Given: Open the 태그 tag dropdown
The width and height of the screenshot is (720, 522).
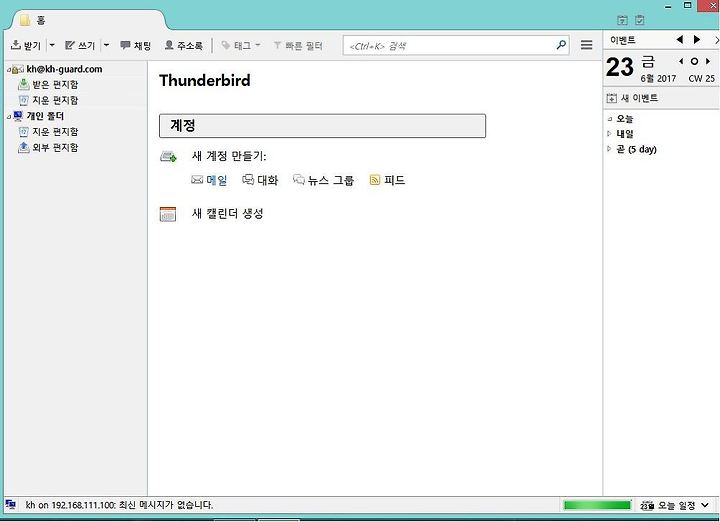Looking at the screenshot, I should point(241,45).
